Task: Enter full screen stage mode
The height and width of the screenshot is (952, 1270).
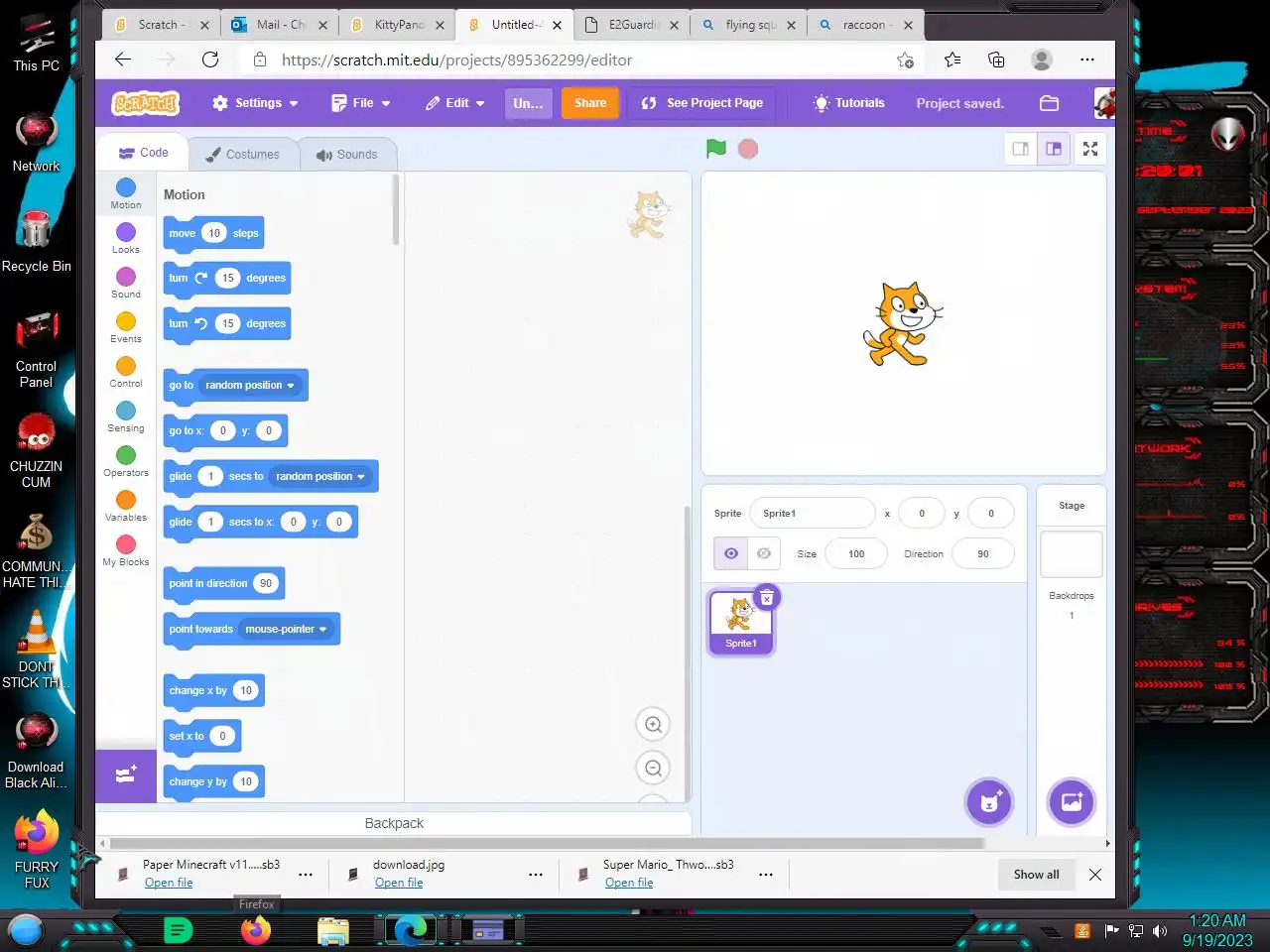Action: click(x=1090, y=149)
